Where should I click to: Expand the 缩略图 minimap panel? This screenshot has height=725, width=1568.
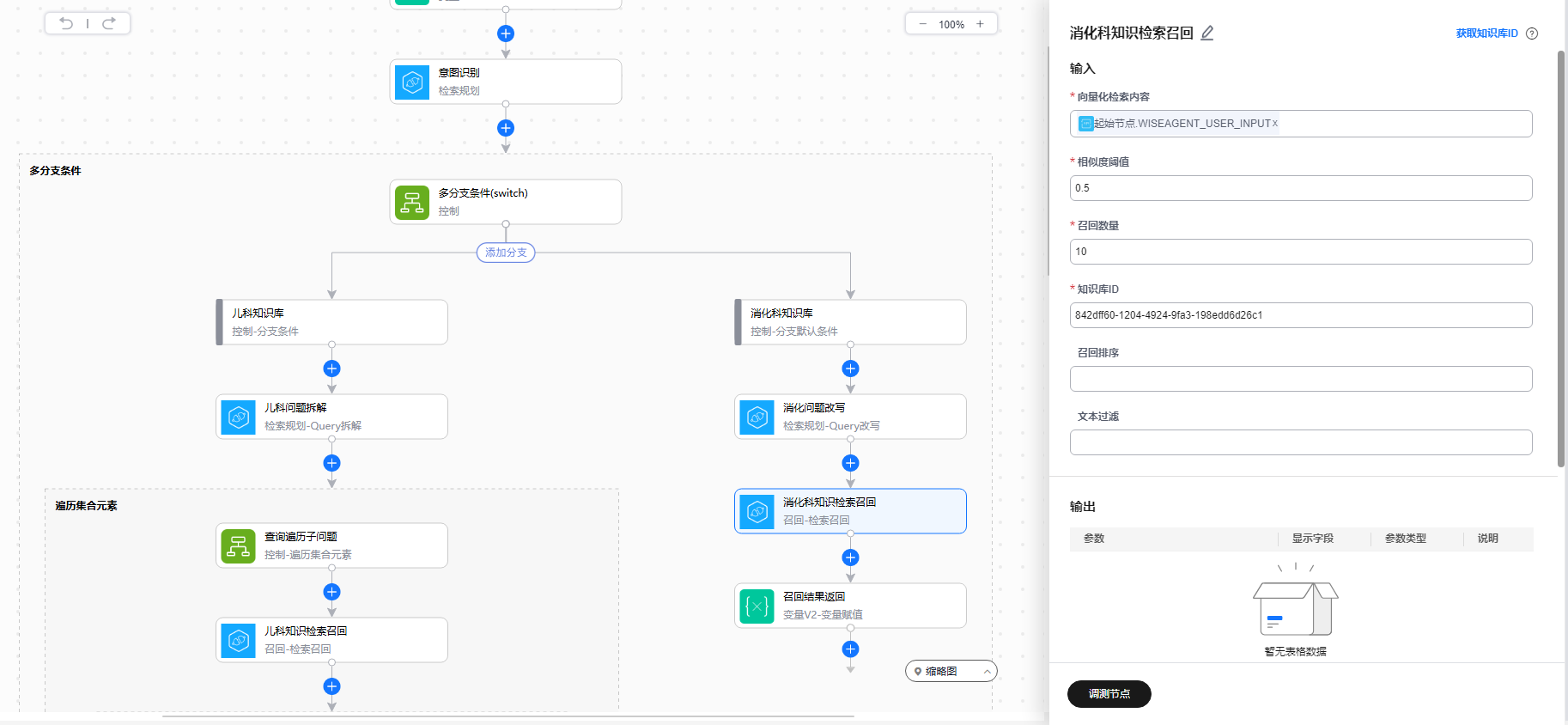(987, 672)
